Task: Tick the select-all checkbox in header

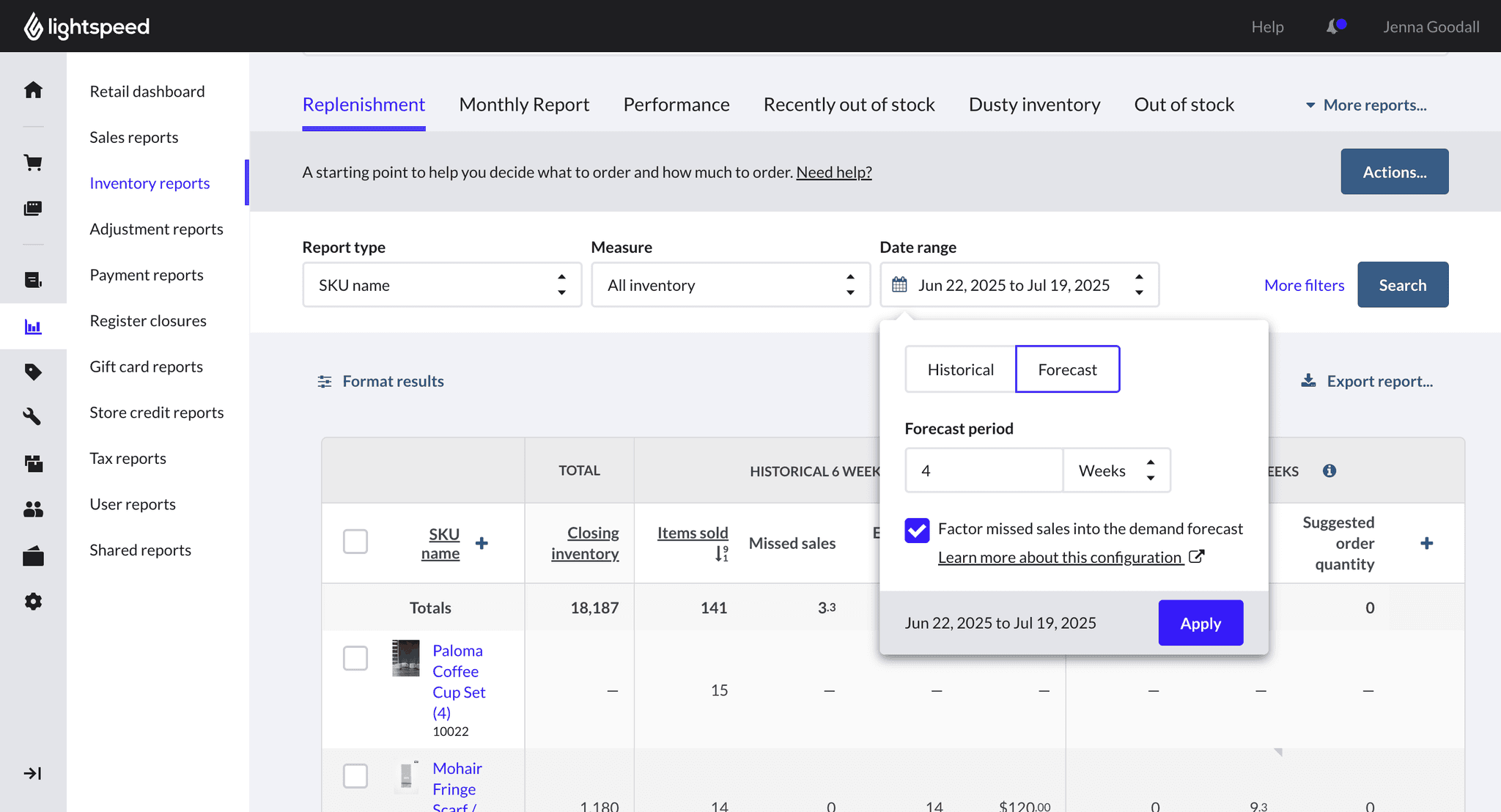Action: point(355,542)
